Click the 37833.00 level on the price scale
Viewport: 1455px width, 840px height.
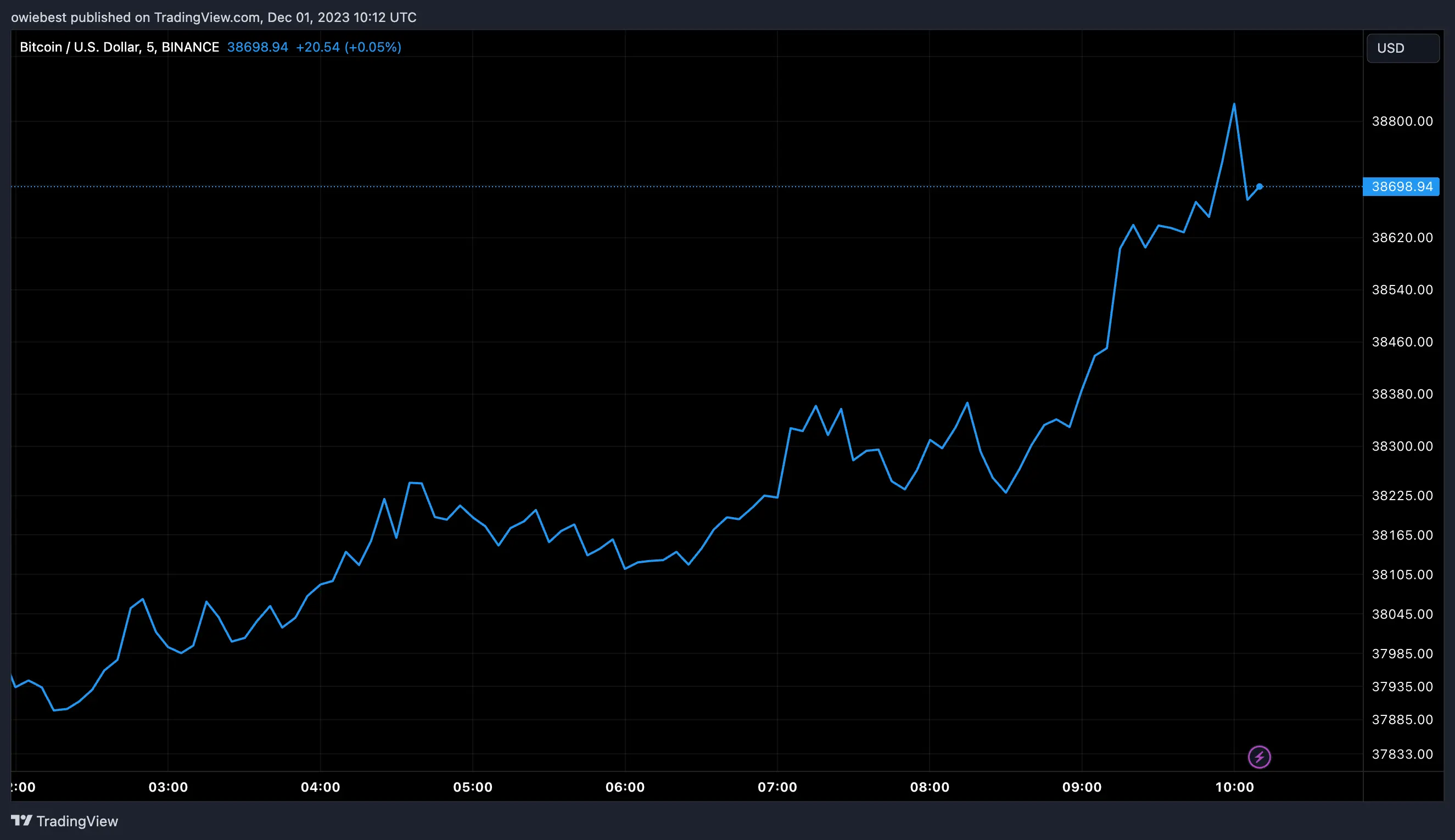click(1403, 754)
